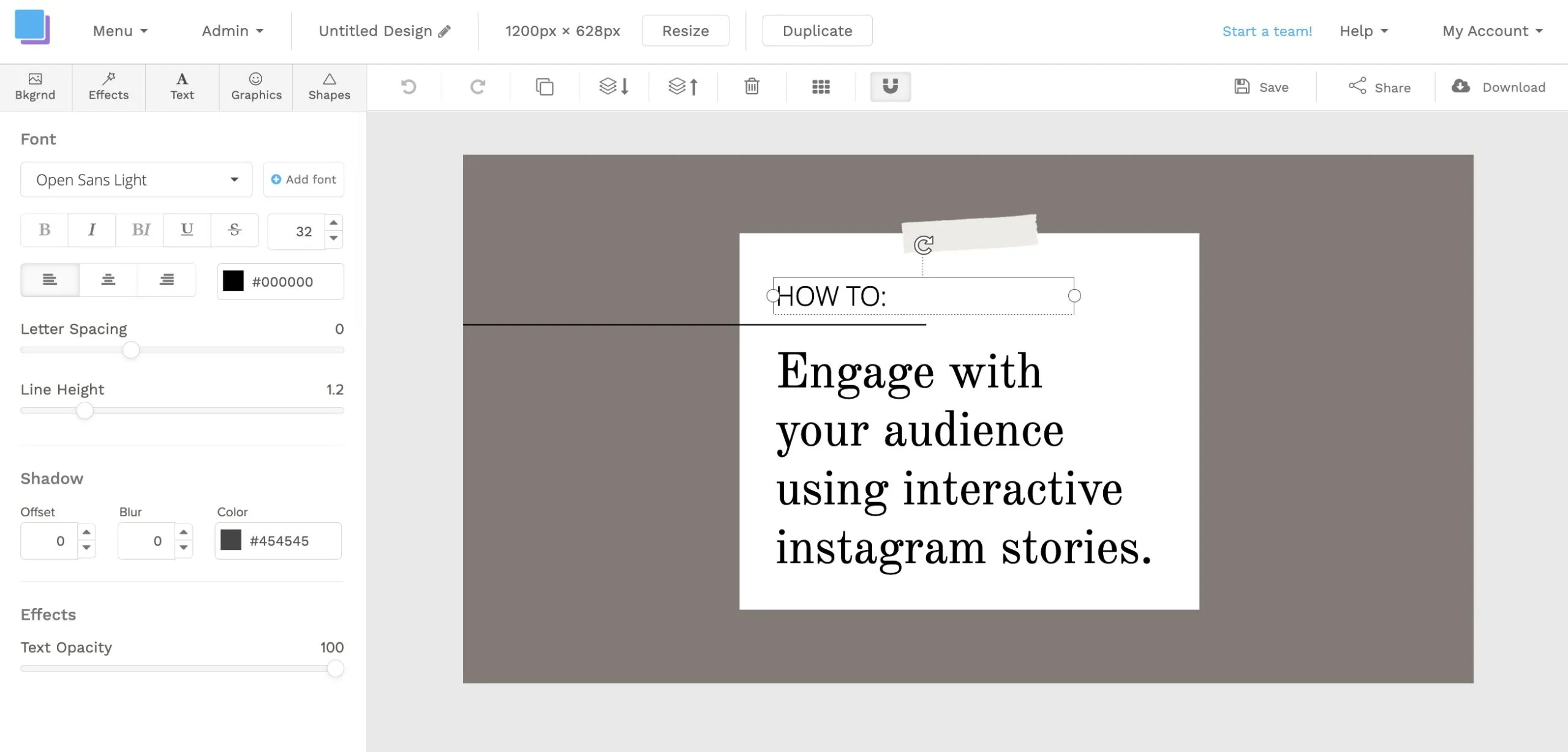Click the Line Height slider handle
This screenshot has height=752, width=1568.
point(85,411)
